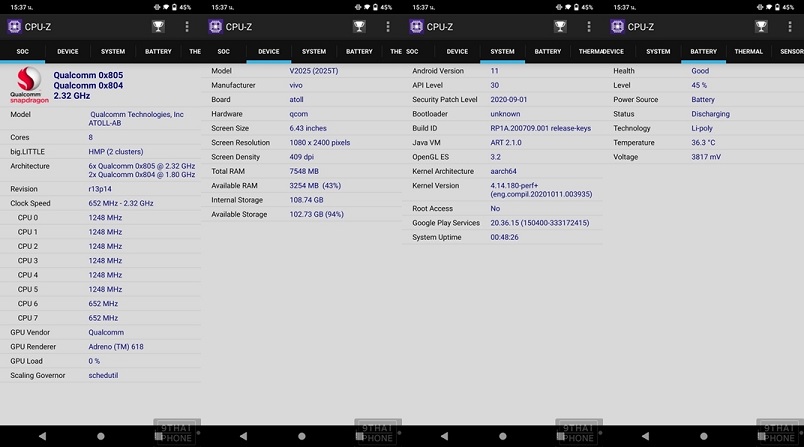The height and width of the screenshot is (447, 804).
Task: Select the System Uptime '00:48:26' value
Action: (x=505, y=237)
